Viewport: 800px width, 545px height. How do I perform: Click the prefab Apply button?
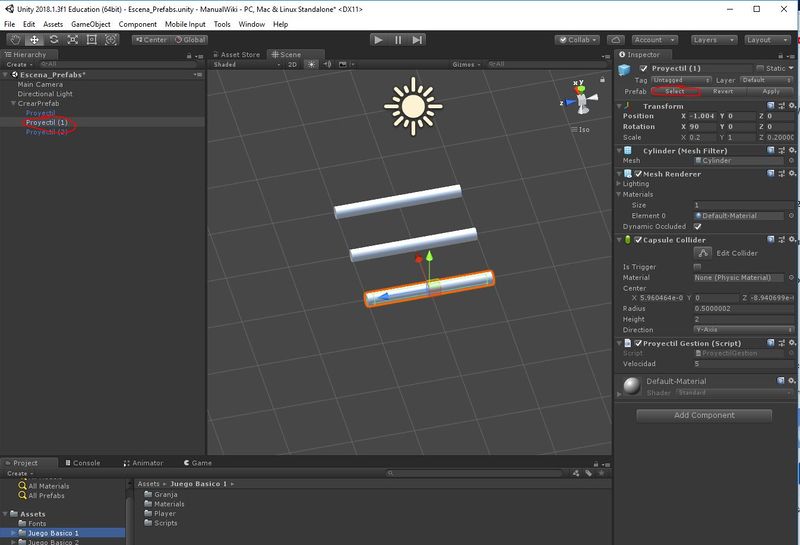tap(771, 91)
